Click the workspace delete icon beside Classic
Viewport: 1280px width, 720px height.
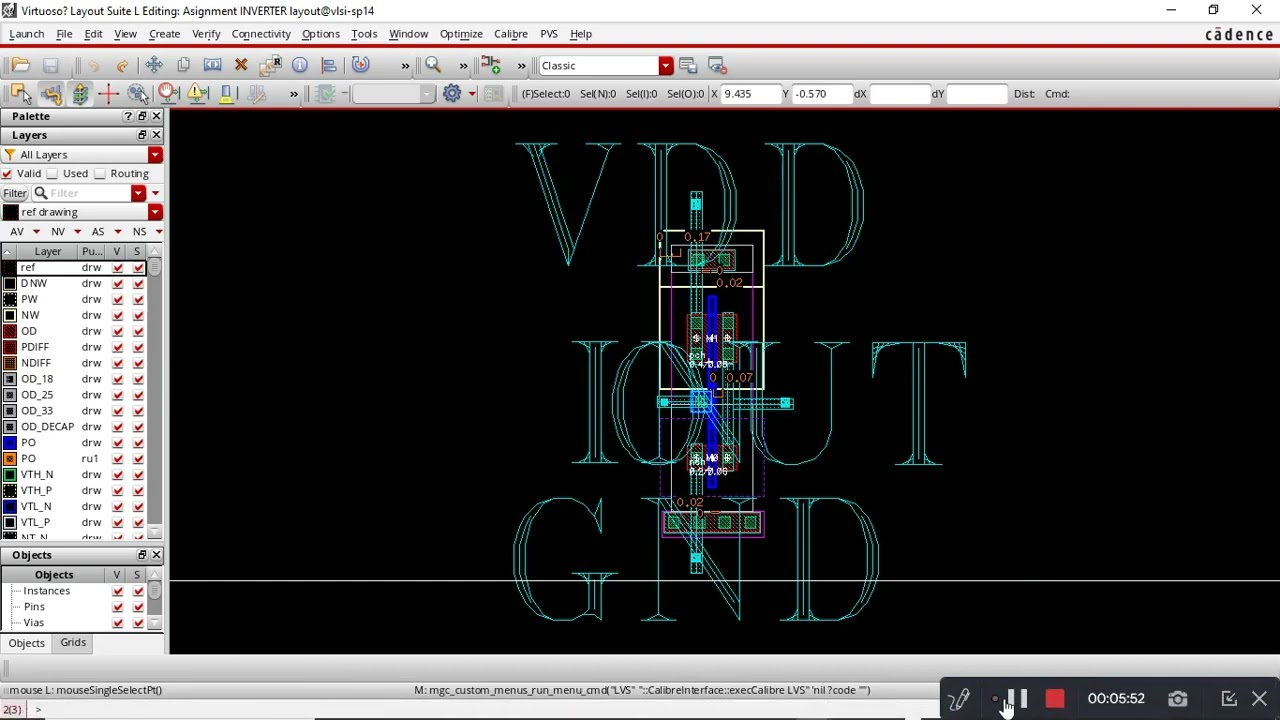(x=717, y=65)
